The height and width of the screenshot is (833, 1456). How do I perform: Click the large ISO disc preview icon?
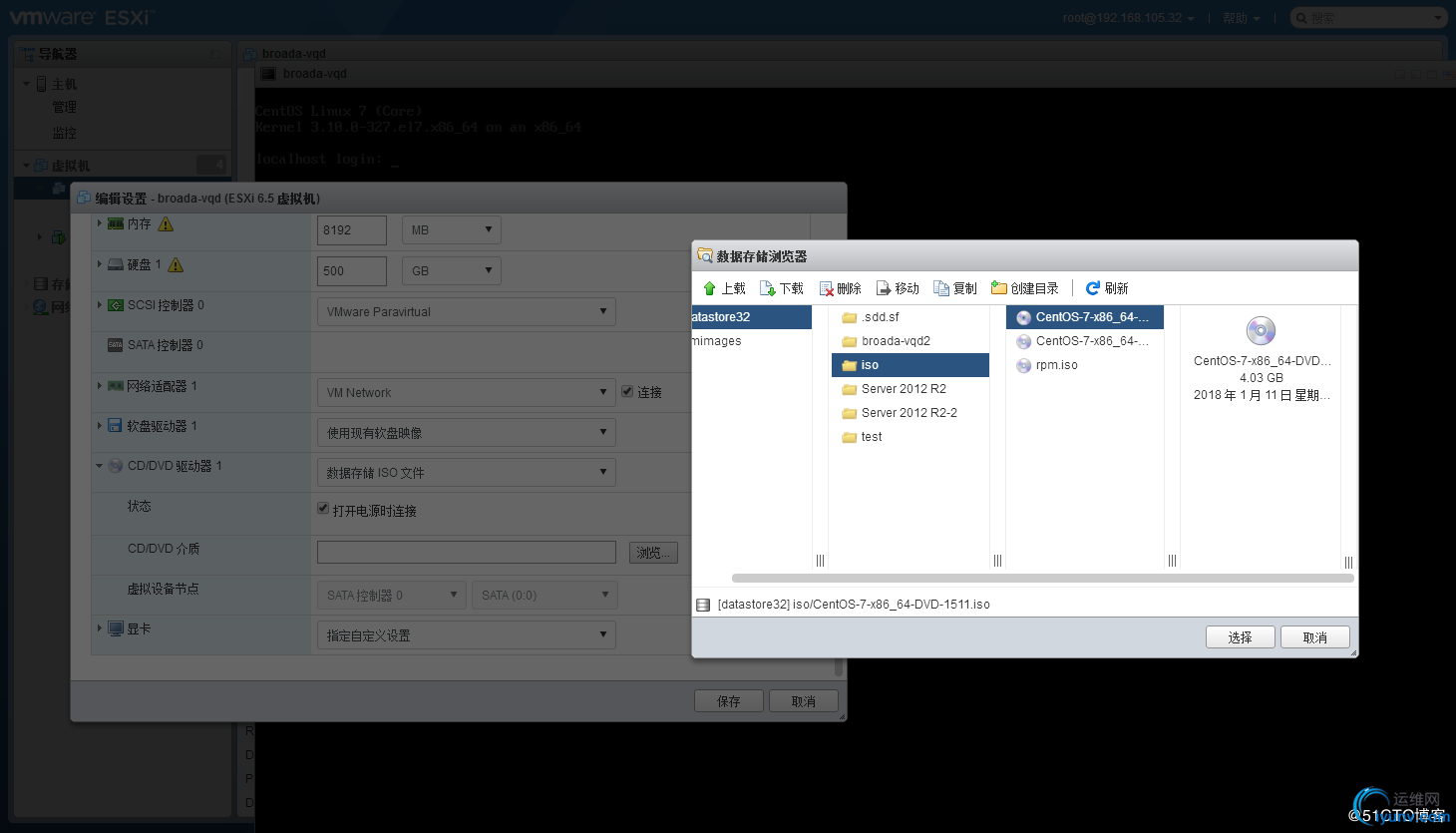[x=1261, y=330]
